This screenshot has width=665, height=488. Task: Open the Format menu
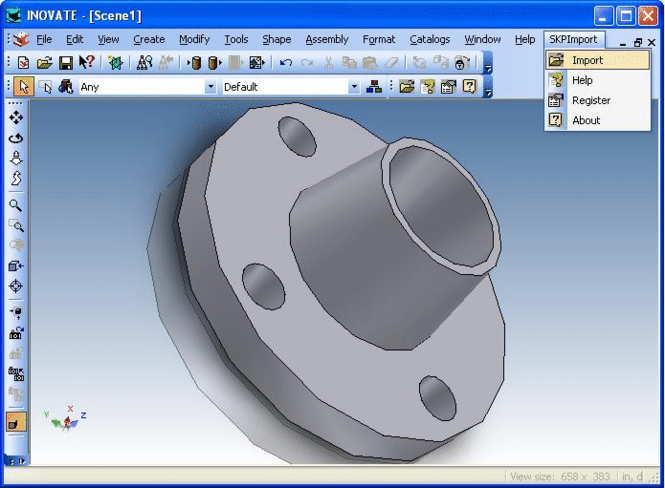tap(379, 39)
